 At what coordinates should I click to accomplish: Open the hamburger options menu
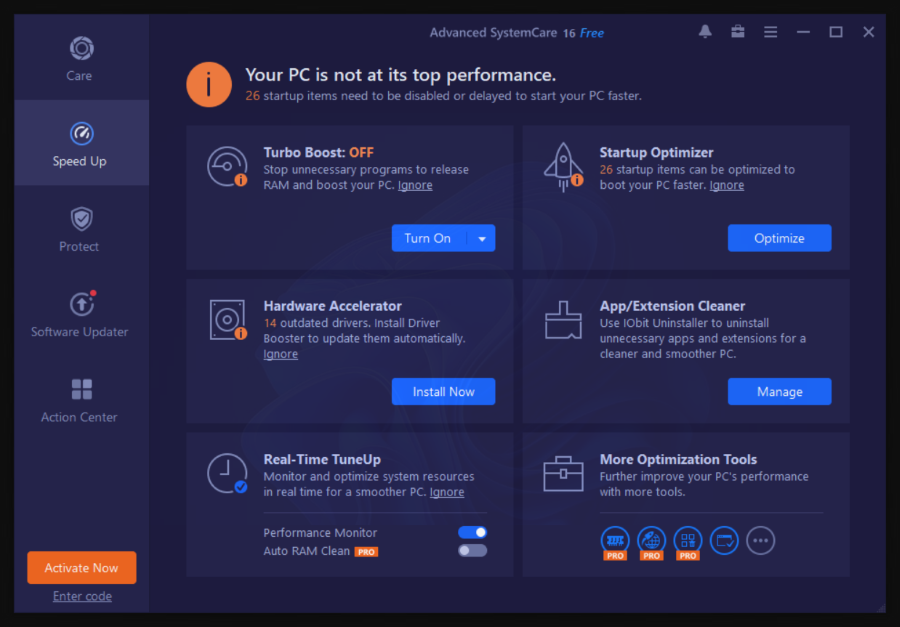pos(770,32)
